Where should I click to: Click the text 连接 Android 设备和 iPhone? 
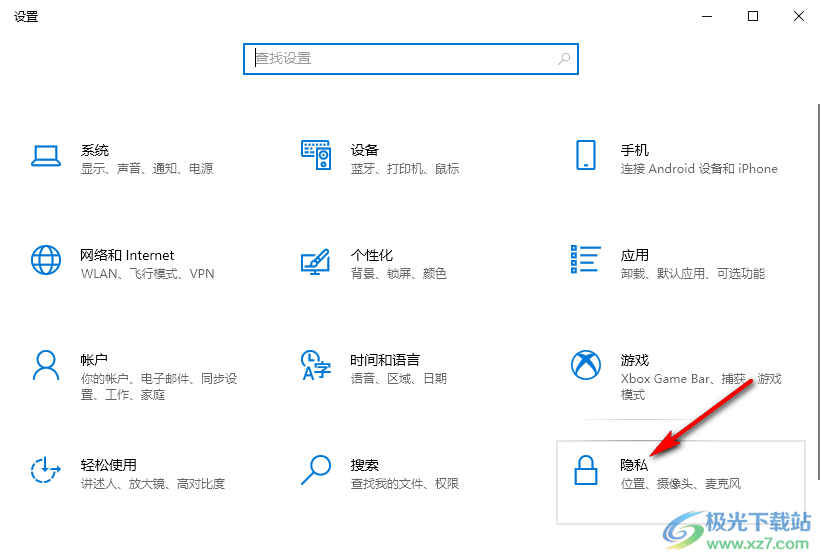(699, 168)
